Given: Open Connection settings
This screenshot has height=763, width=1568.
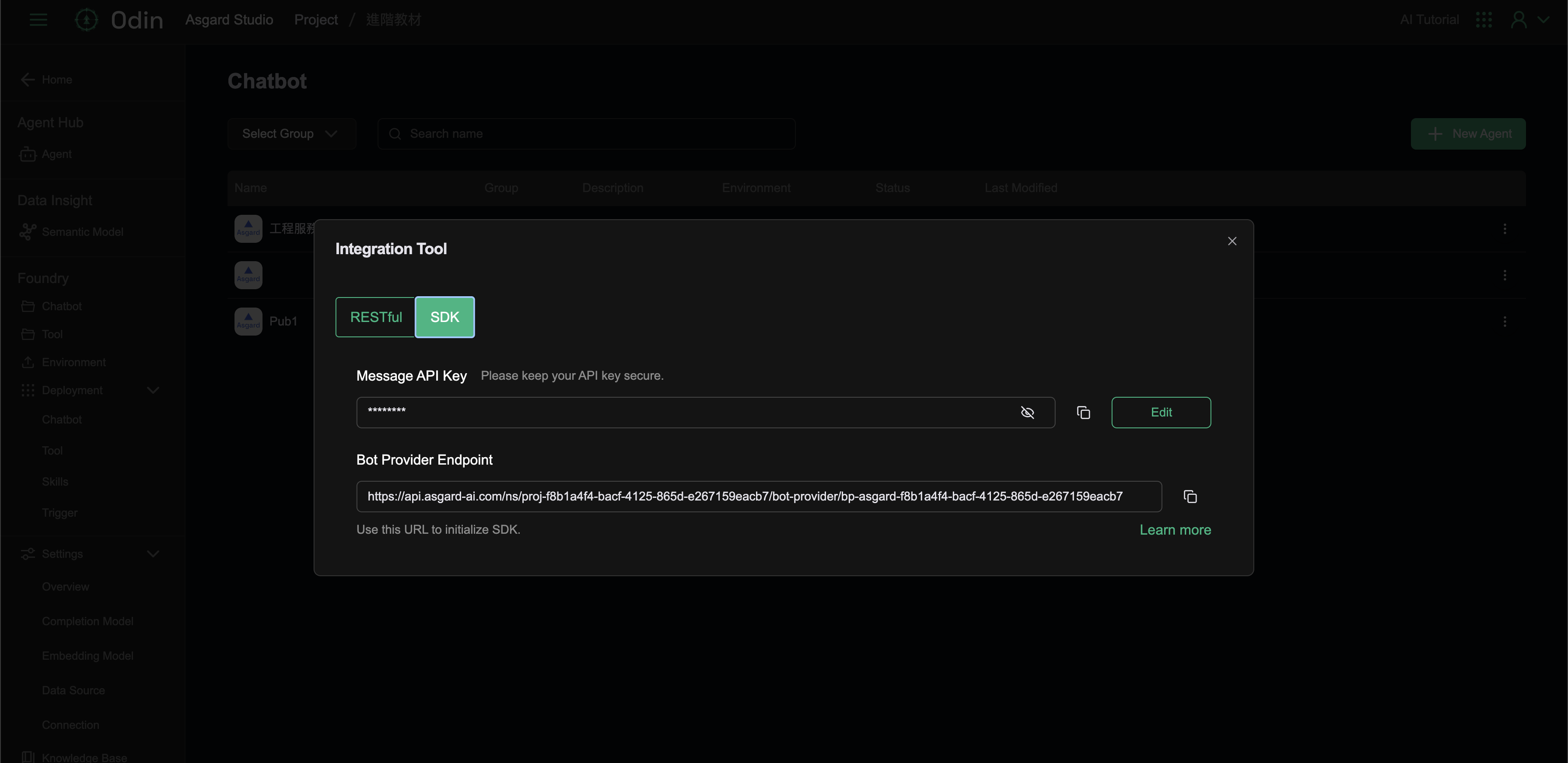Looking at the screenshot, I should pyautogui.click(x=70, y=725).
